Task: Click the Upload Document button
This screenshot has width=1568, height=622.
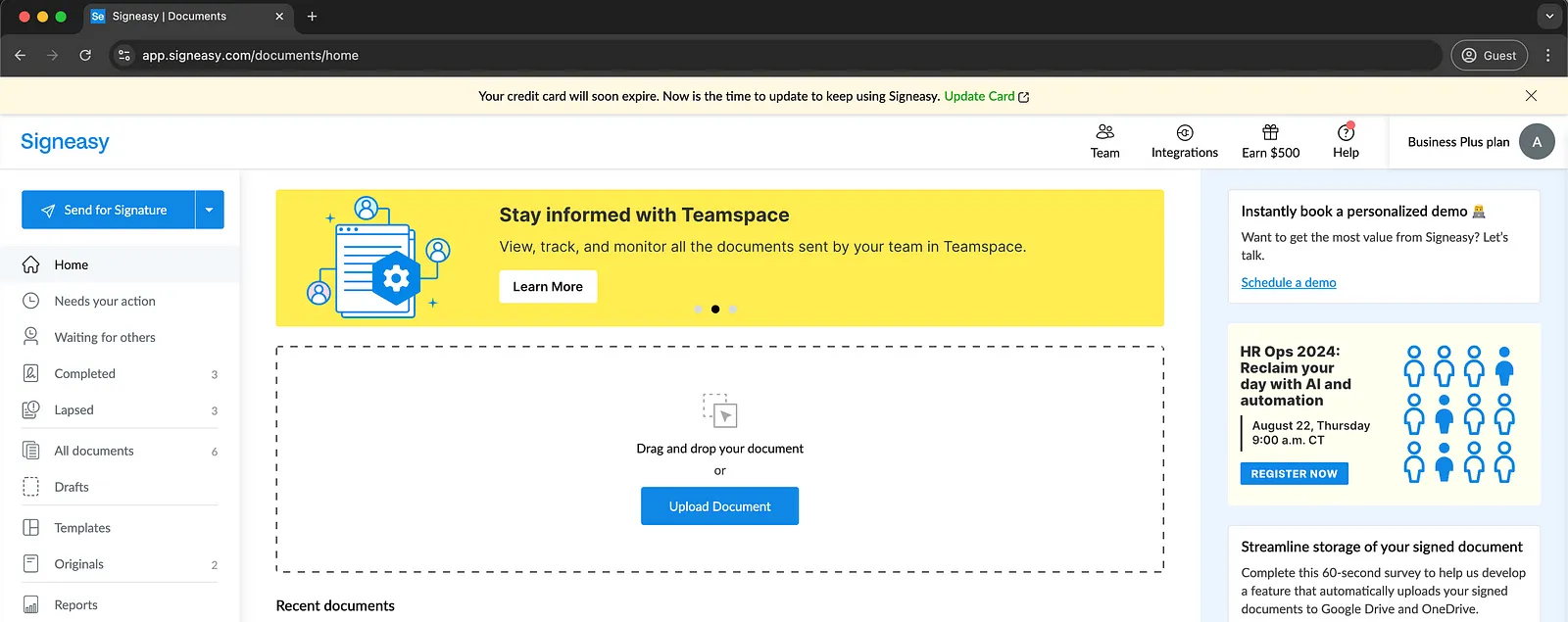Action: [719, 506]
